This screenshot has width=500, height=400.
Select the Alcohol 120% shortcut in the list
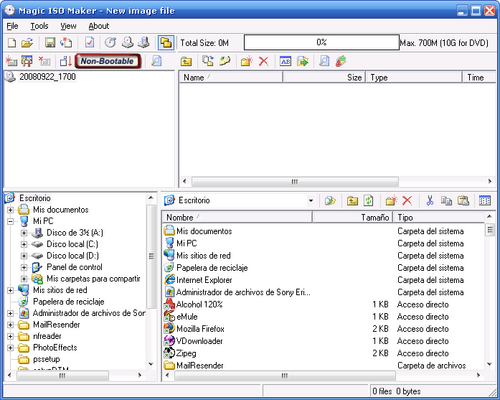tap(199, 305)
